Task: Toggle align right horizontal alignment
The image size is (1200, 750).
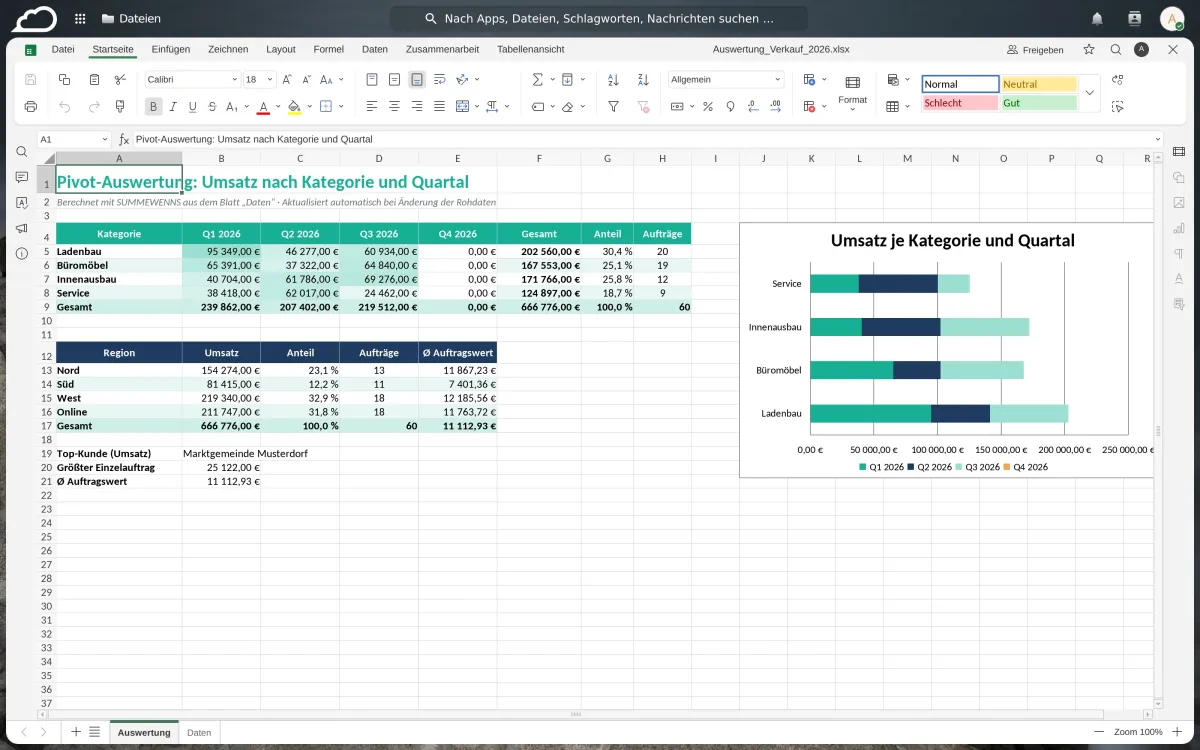Action: pyautogui.click(x=417, y=106)
